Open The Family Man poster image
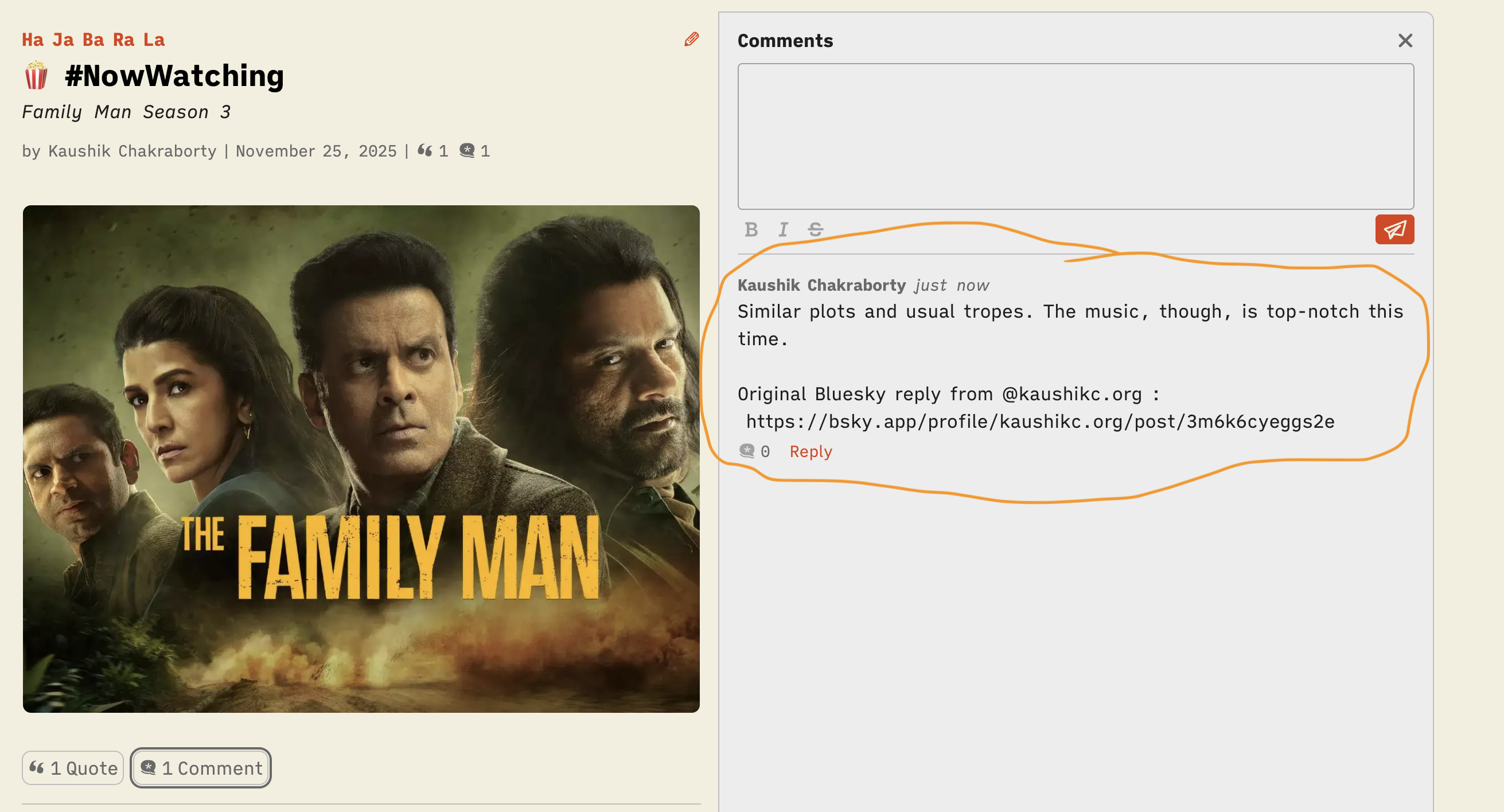The width and height of the screenshot is (1504, 812). coord(361,458)
